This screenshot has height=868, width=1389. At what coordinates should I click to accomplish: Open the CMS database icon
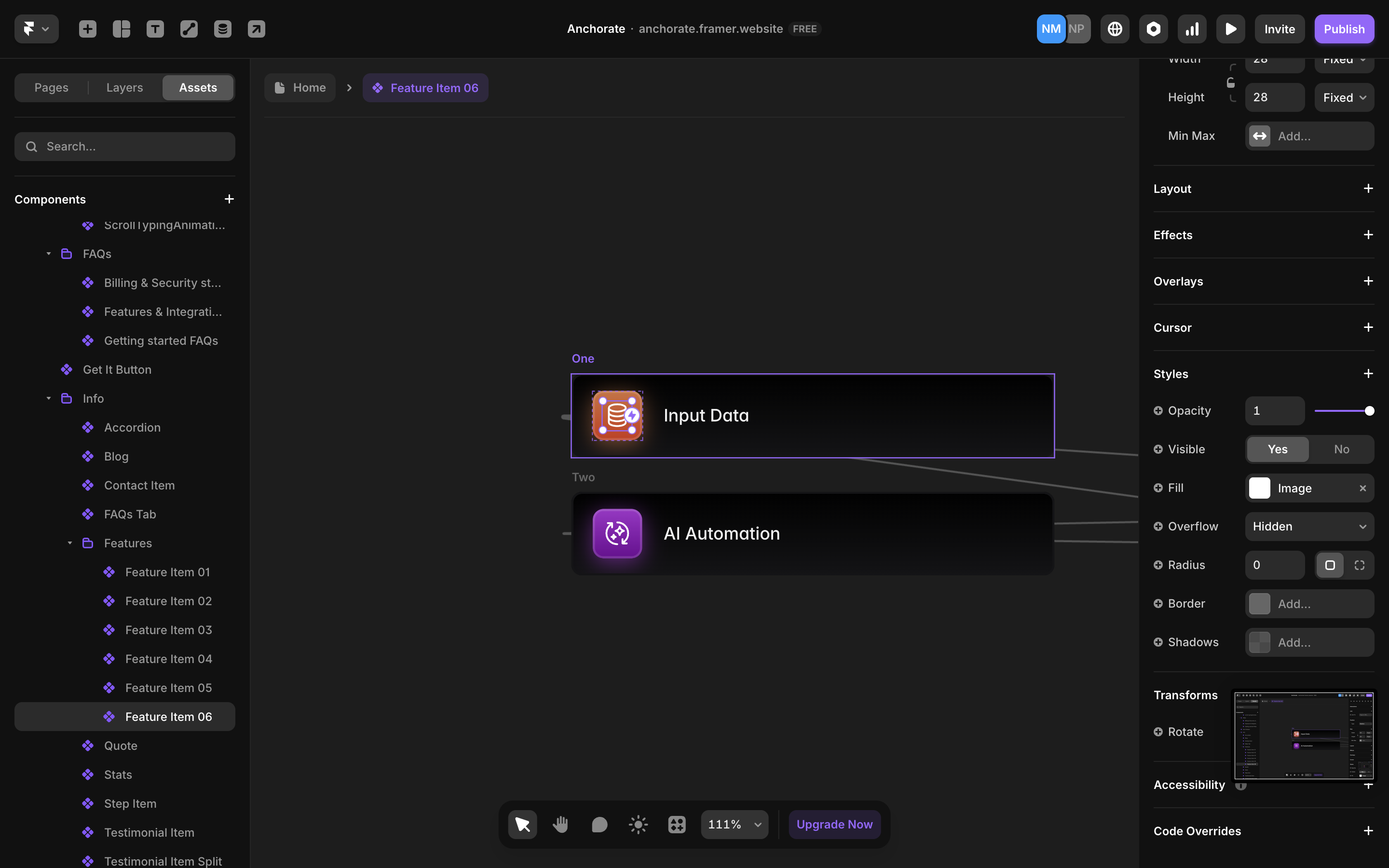[223, 29]
